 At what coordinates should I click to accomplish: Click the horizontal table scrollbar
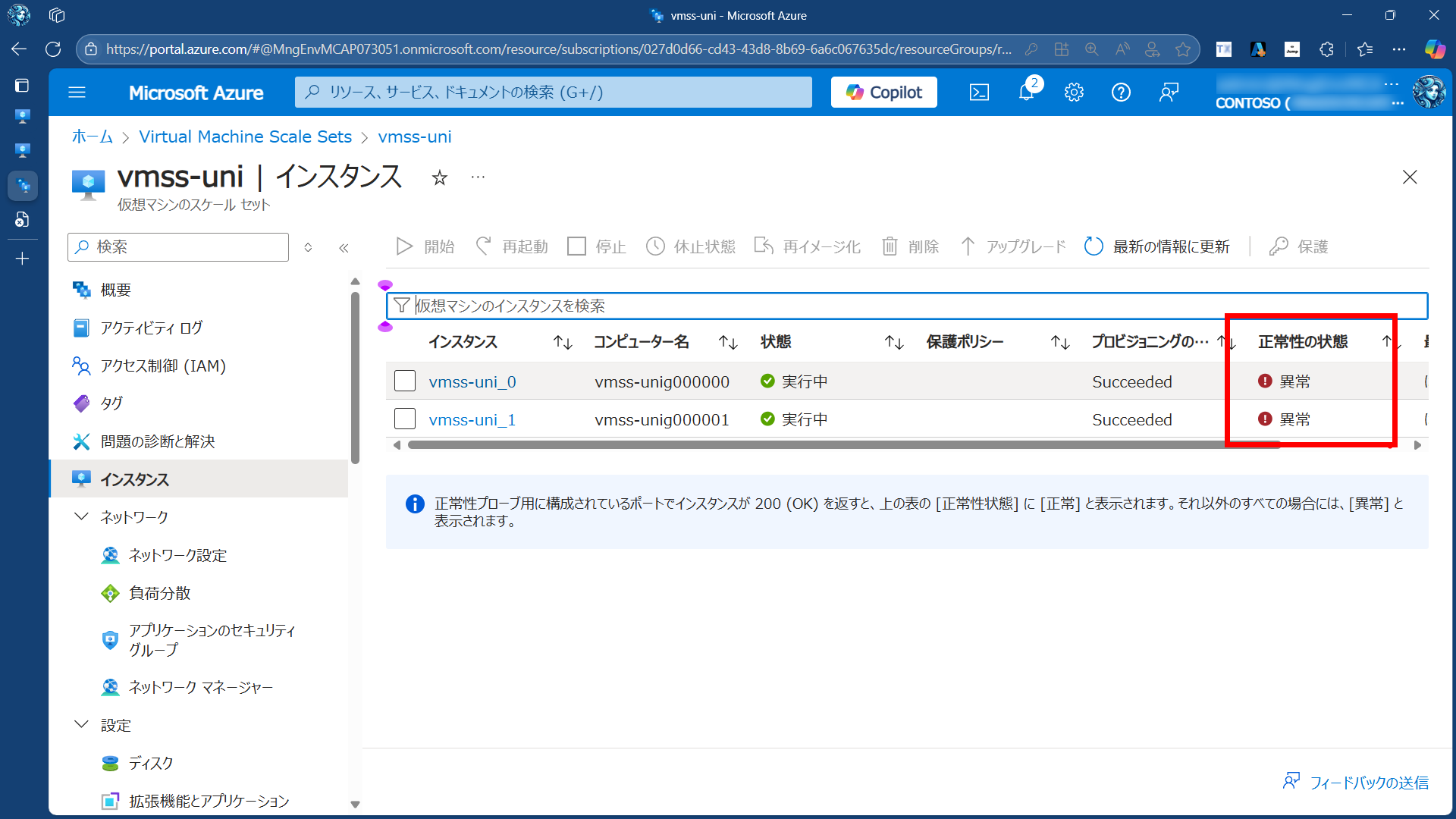[842, 445]
